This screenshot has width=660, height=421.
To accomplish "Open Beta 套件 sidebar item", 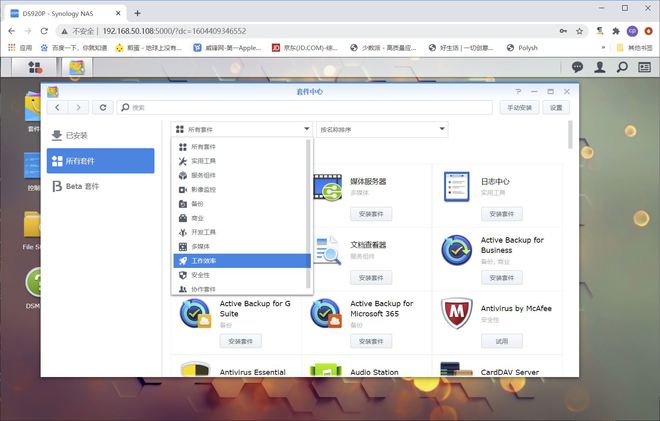I will tap(101, 186).
